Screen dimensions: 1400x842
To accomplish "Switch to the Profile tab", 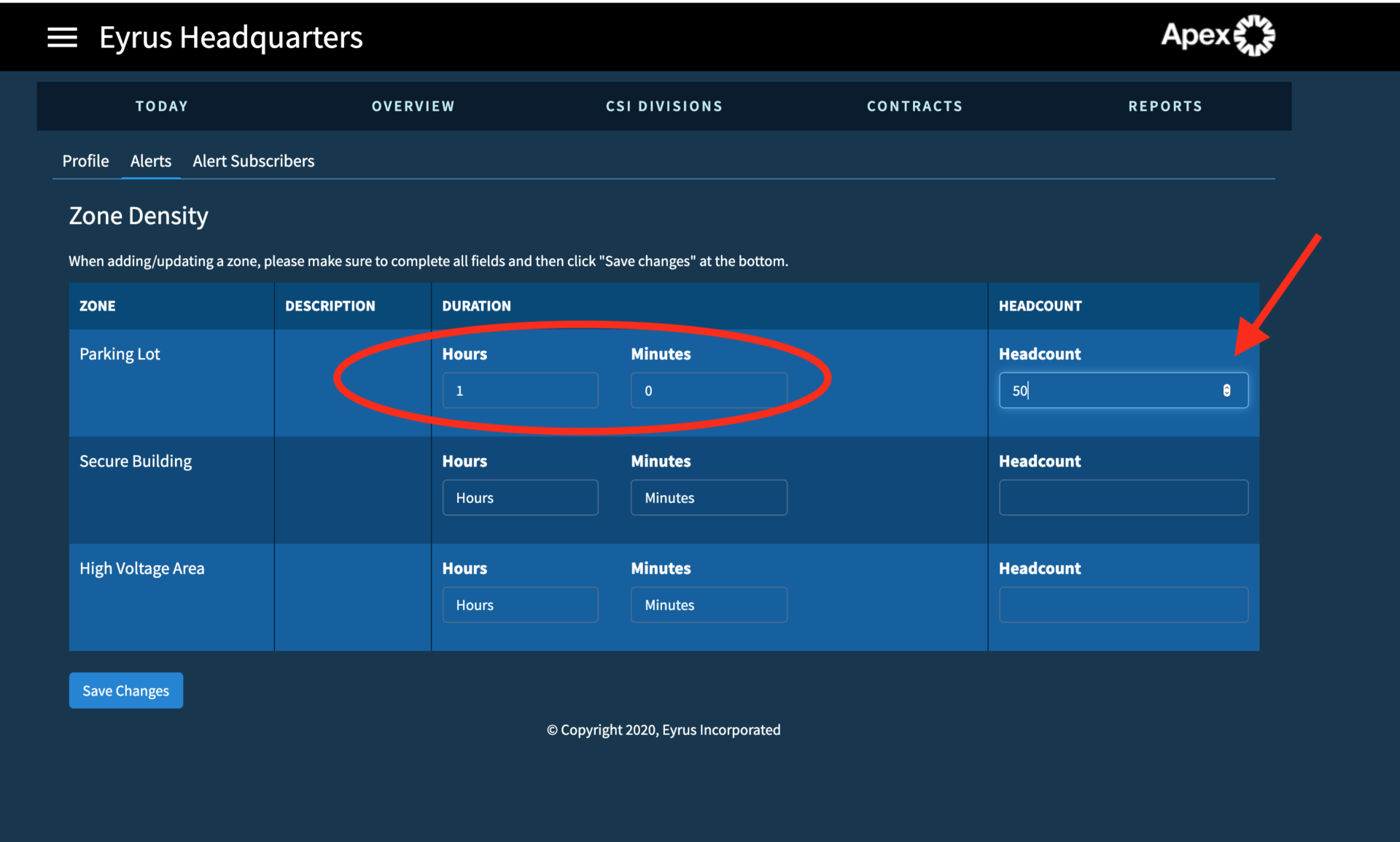I will (85, 161).
